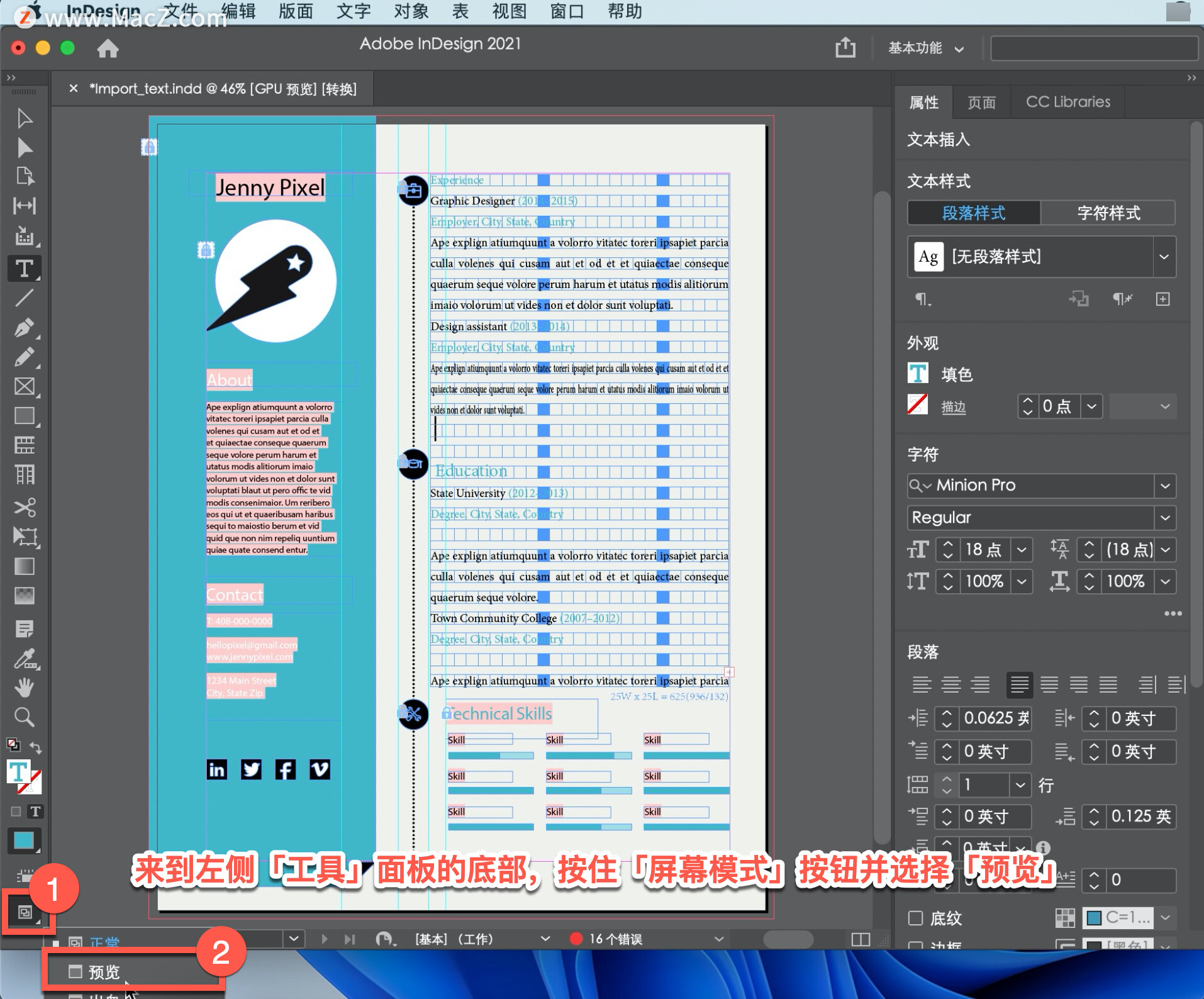Expand more character options ellipsis

1173,613
